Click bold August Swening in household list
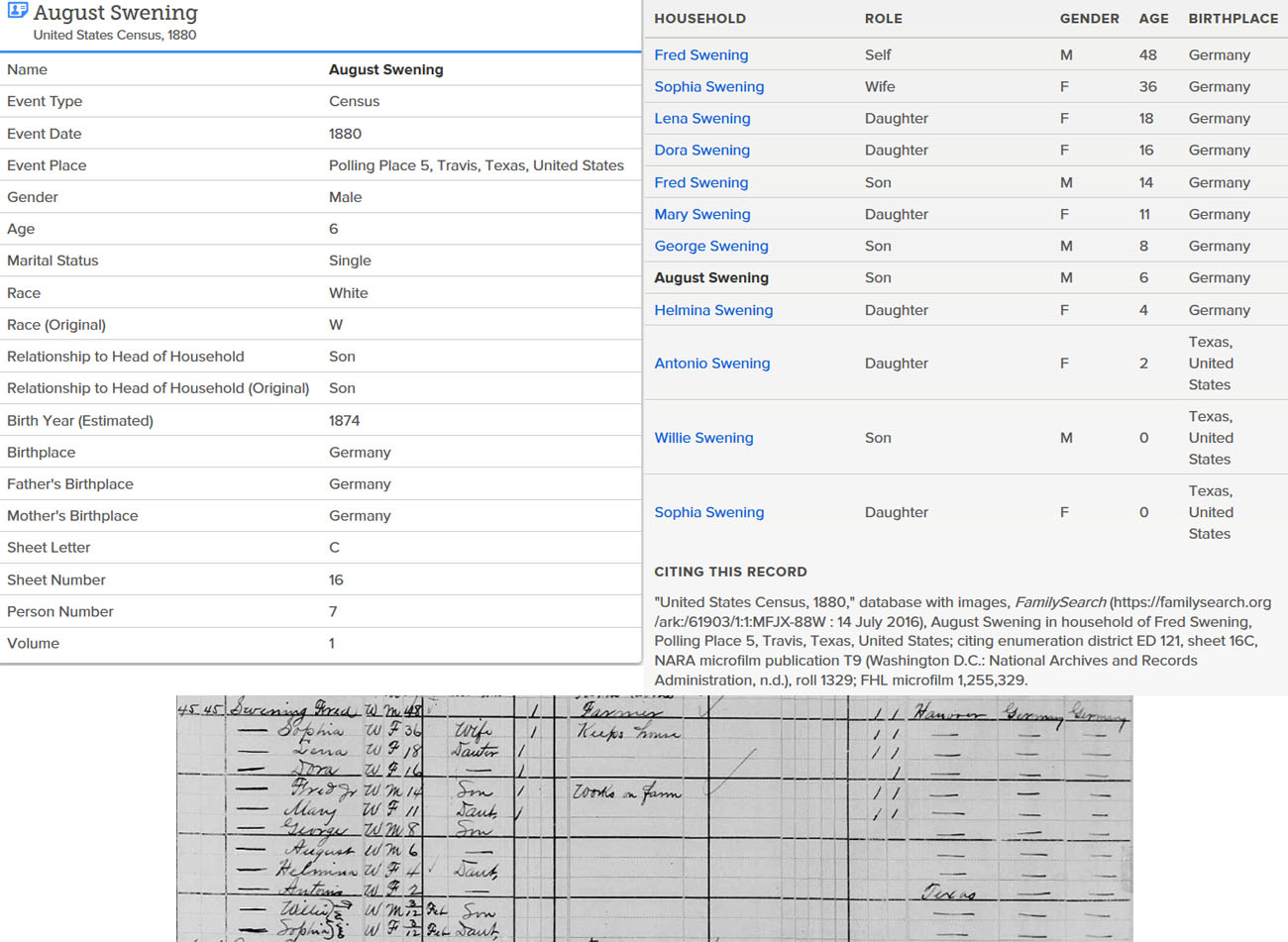Screen dimensions: 1288x942 [711, 277]
